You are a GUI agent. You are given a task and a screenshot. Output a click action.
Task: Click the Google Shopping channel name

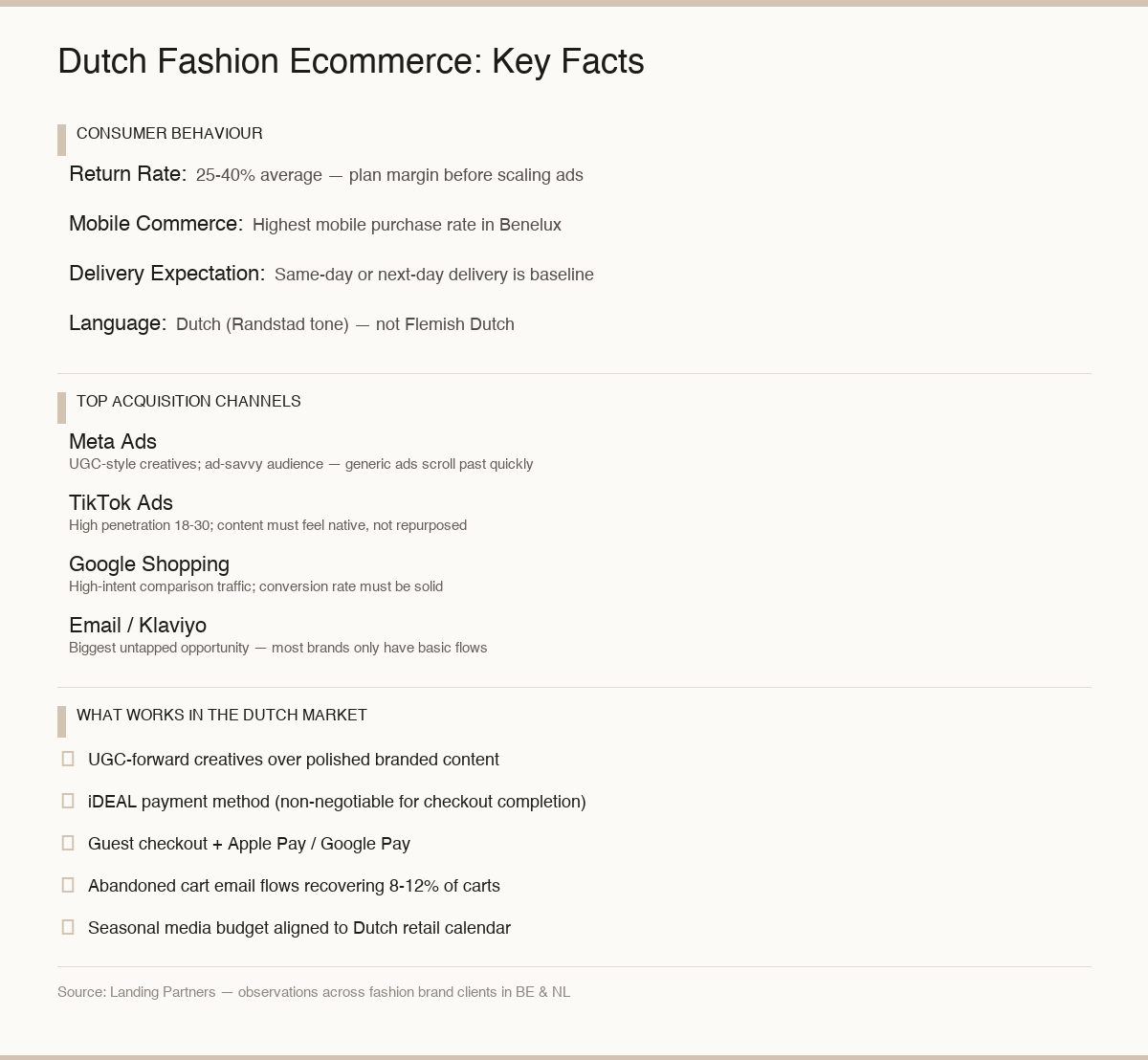click(149, 564)
